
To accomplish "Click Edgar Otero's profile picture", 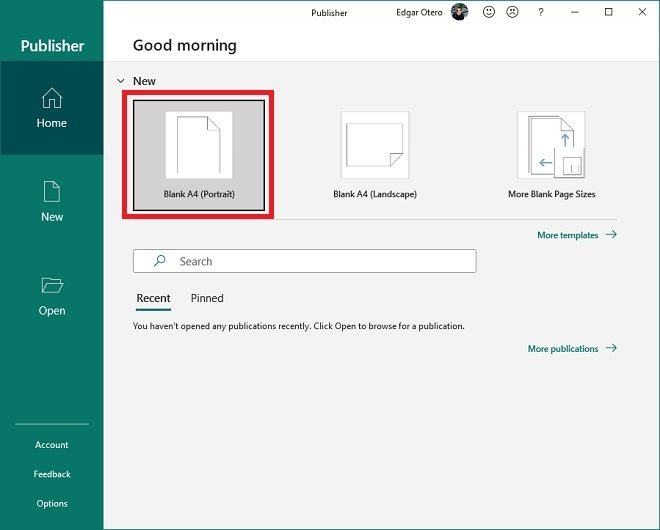I will (460, 12).
